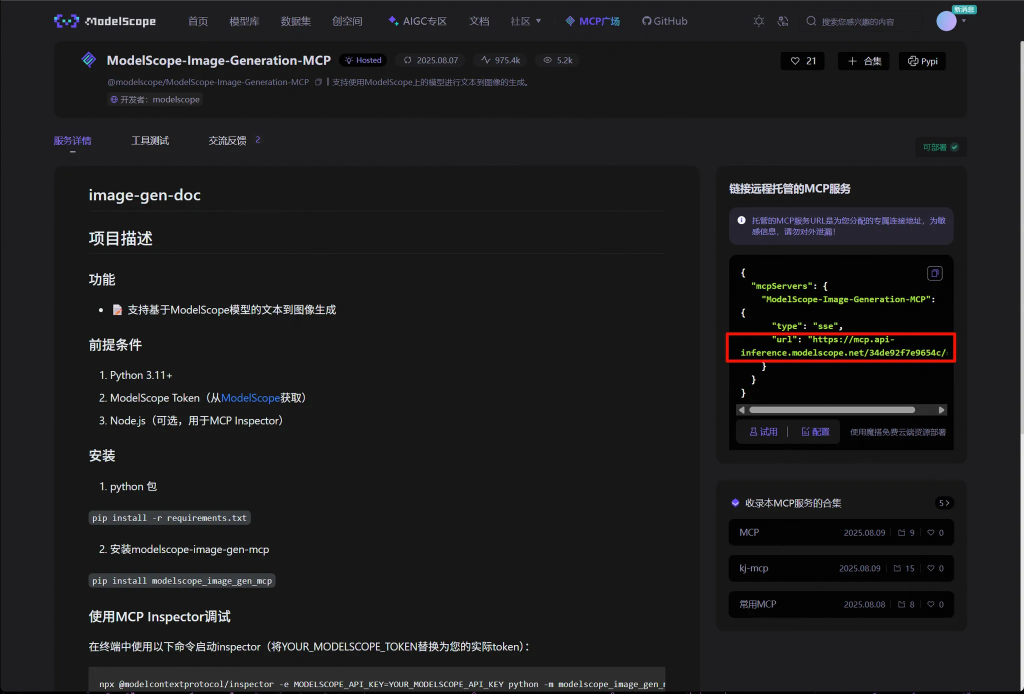Image resolution: width=1024 pixels, height=694 pixels.
Task: Expand the 社区 community dropdown
Action: coord(526,21)
